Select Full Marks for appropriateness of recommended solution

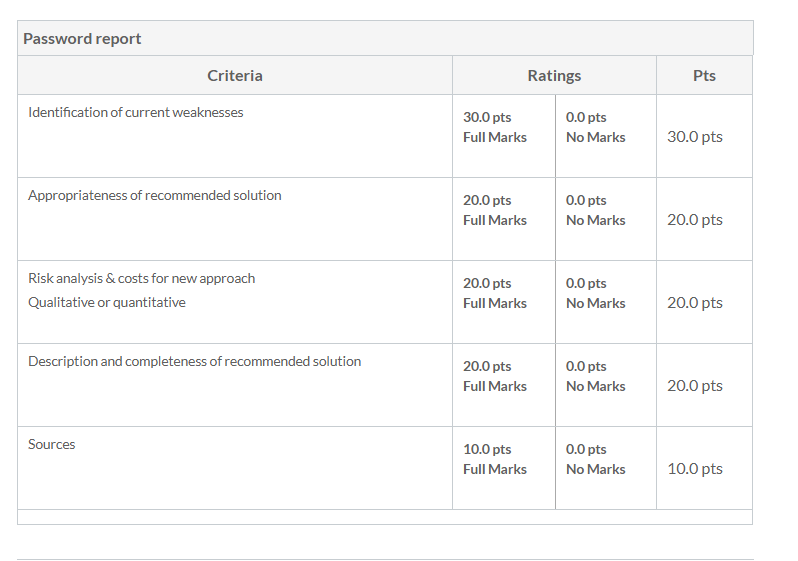click(504, 219)
